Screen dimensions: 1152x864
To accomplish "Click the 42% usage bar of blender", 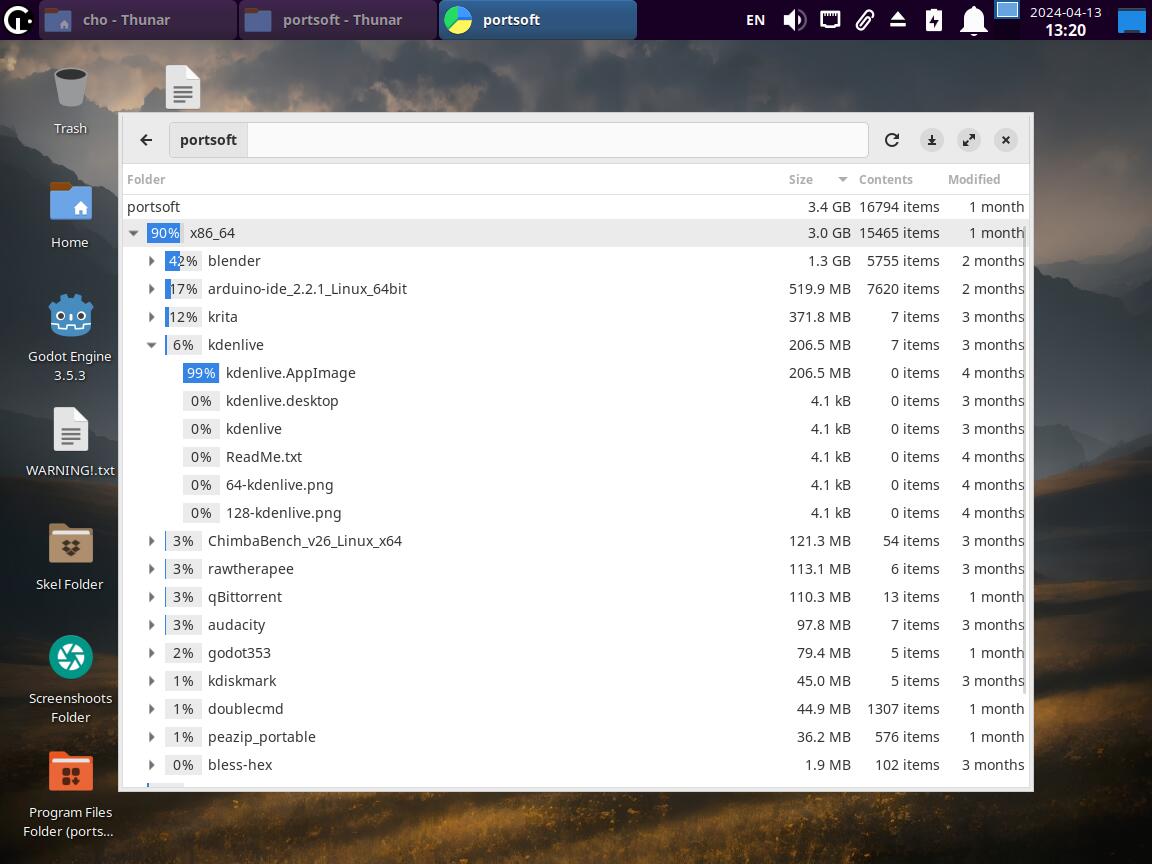I will click(182, 261).
